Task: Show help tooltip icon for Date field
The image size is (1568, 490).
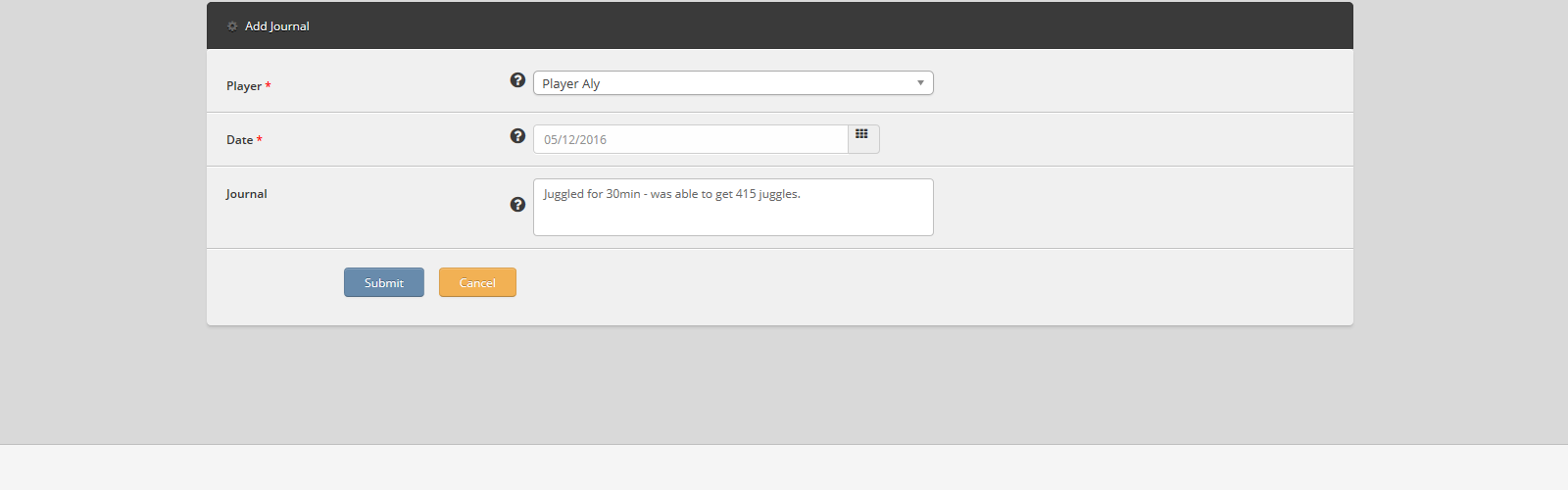Action: click(x=517, y=136)
